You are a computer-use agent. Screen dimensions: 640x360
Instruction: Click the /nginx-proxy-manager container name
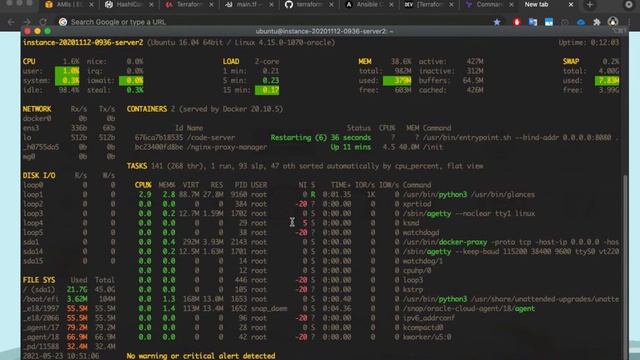227,147
